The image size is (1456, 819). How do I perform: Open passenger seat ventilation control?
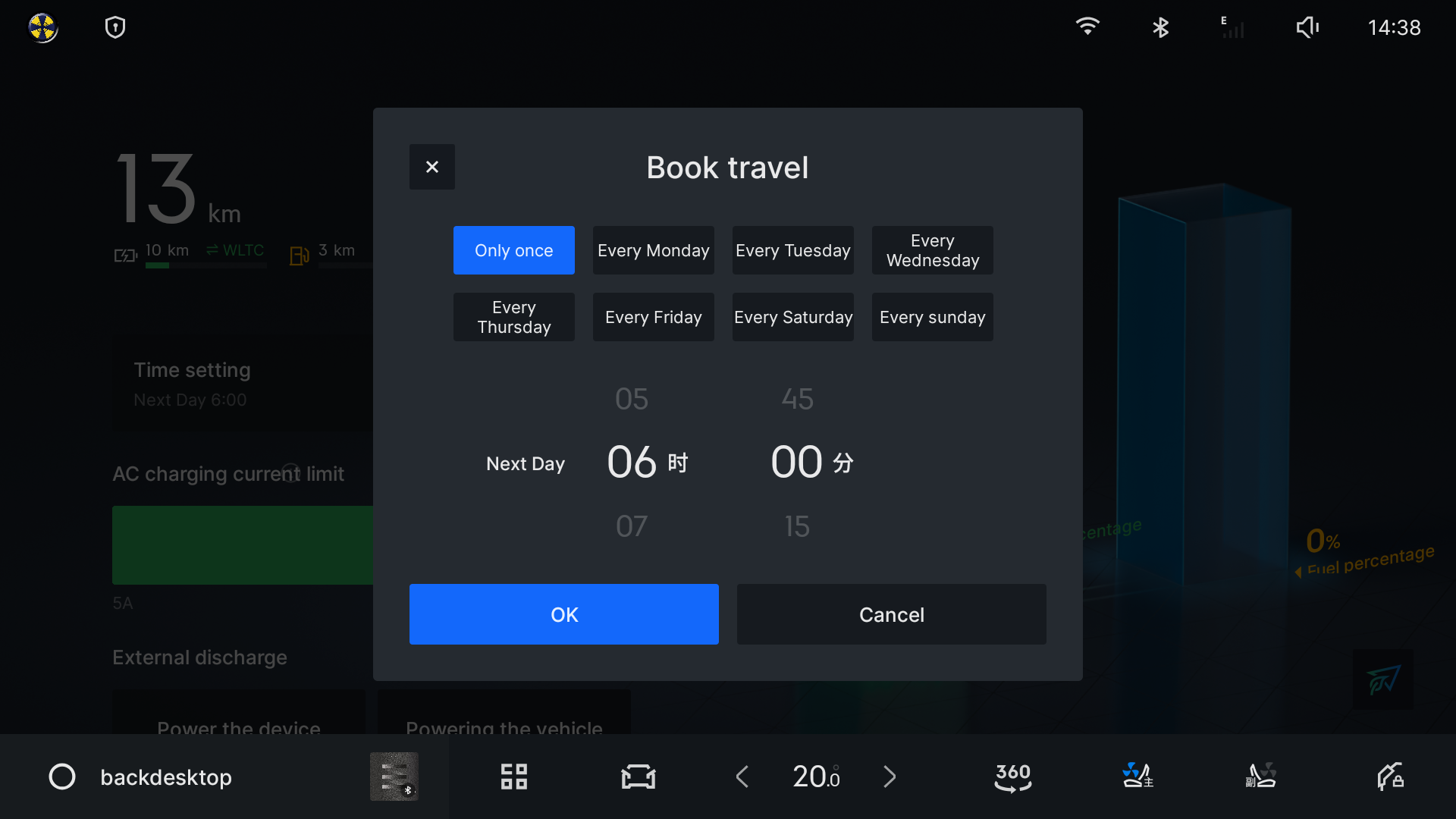[x=1261, y=777]
